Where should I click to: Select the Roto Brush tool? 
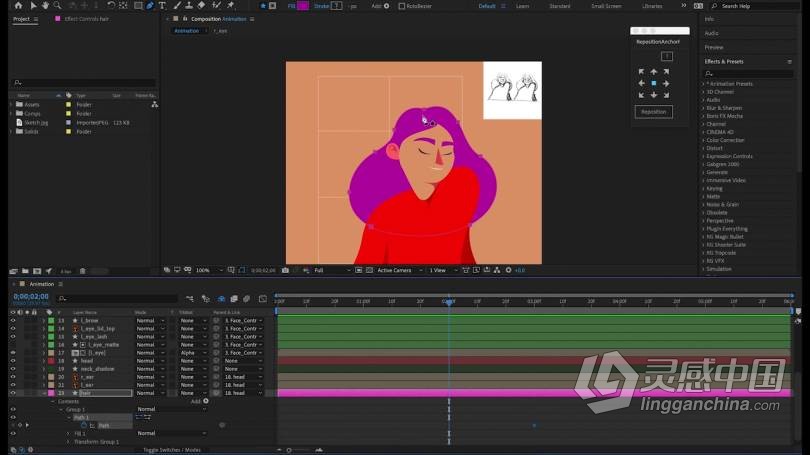[216, 6]
